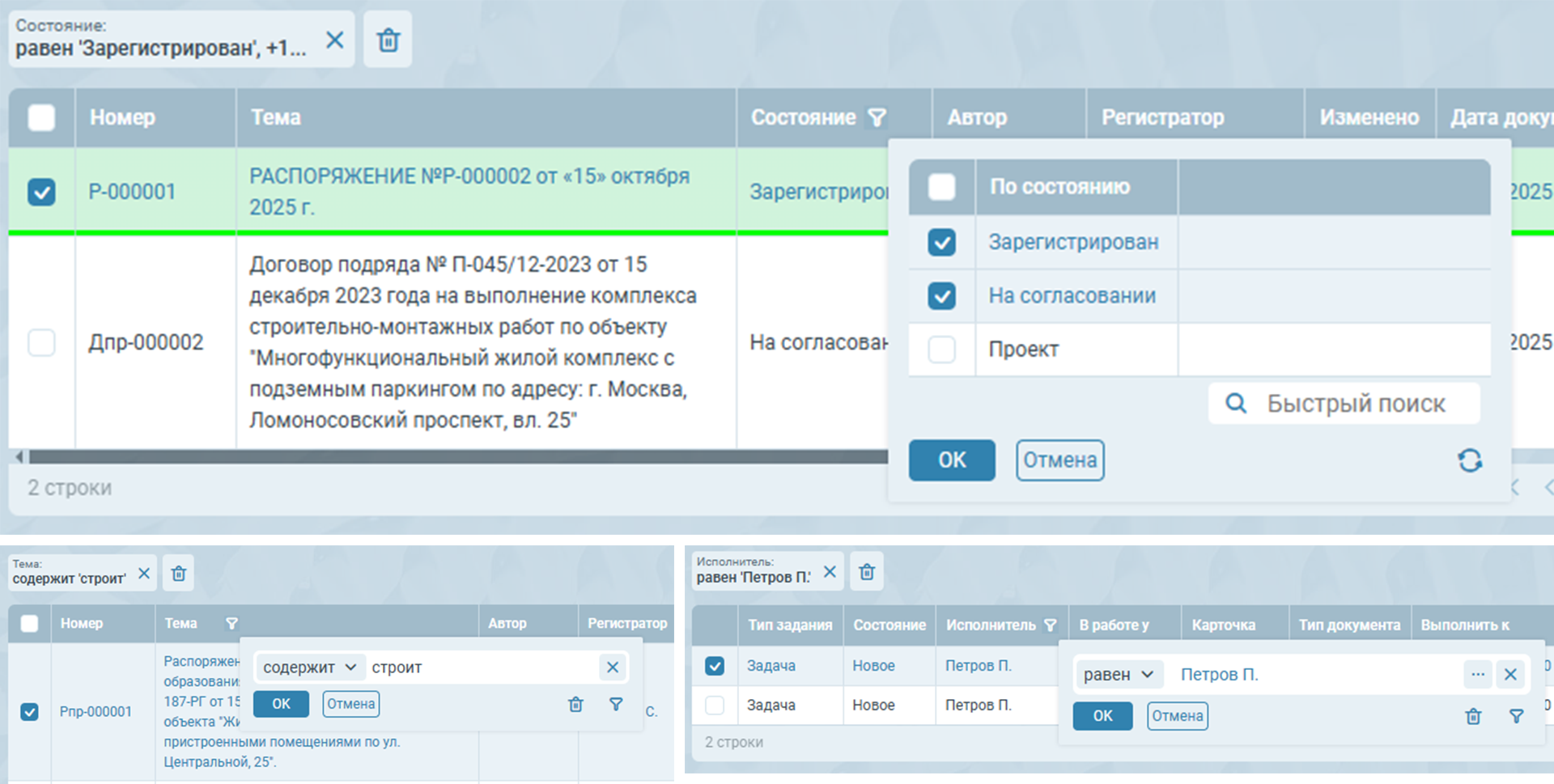Select the Дпр-000002 row checkbox

tap(41, 342)
